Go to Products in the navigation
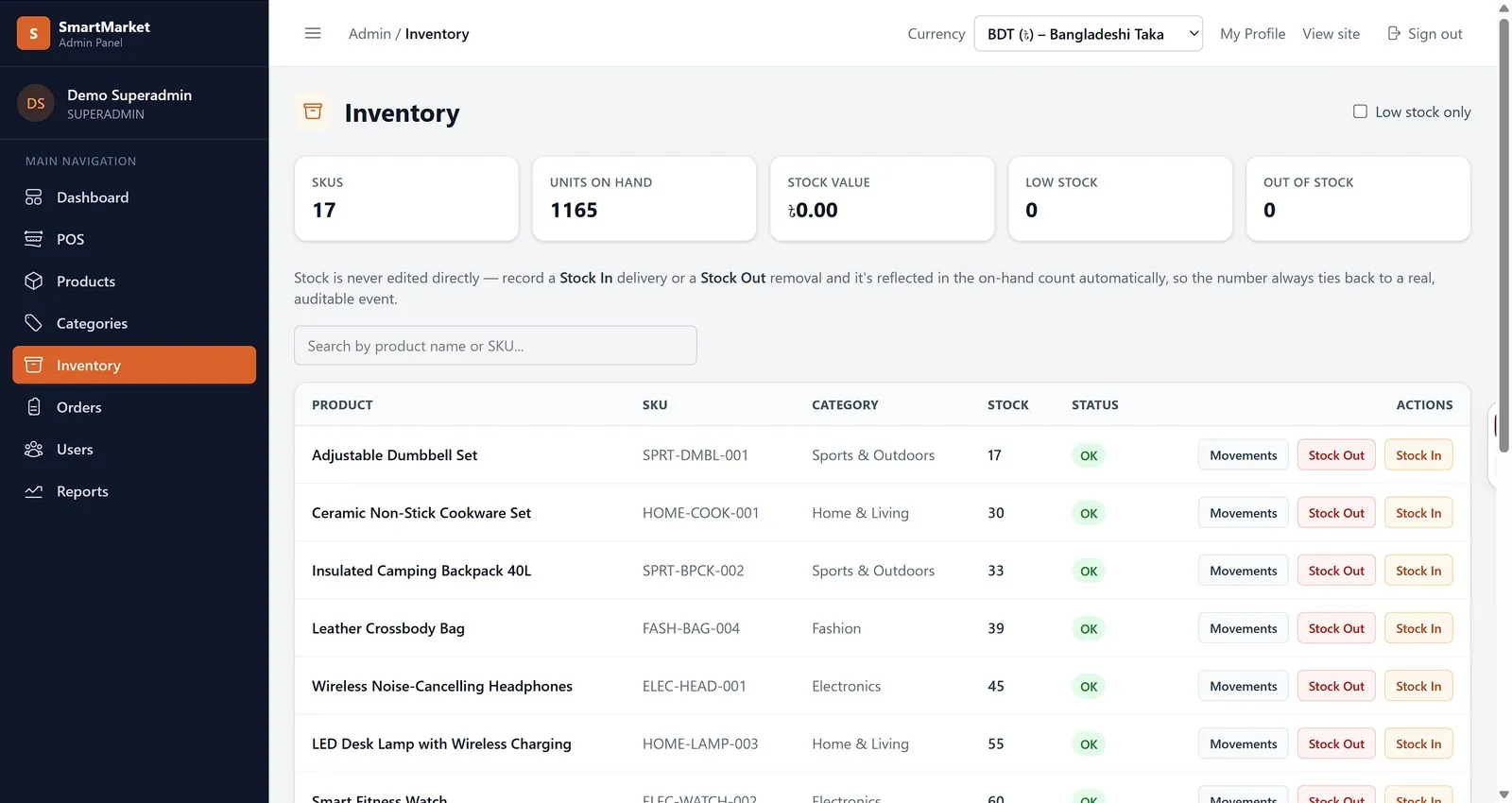This screenshot has height=803, width=1512. click(x=134, y=282)
